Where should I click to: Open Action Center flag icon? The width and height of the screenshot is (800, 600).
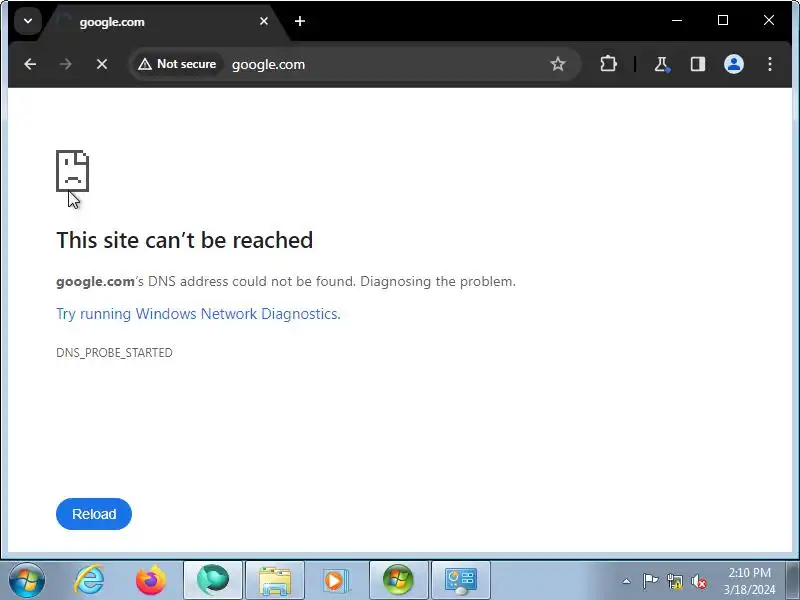650,581
